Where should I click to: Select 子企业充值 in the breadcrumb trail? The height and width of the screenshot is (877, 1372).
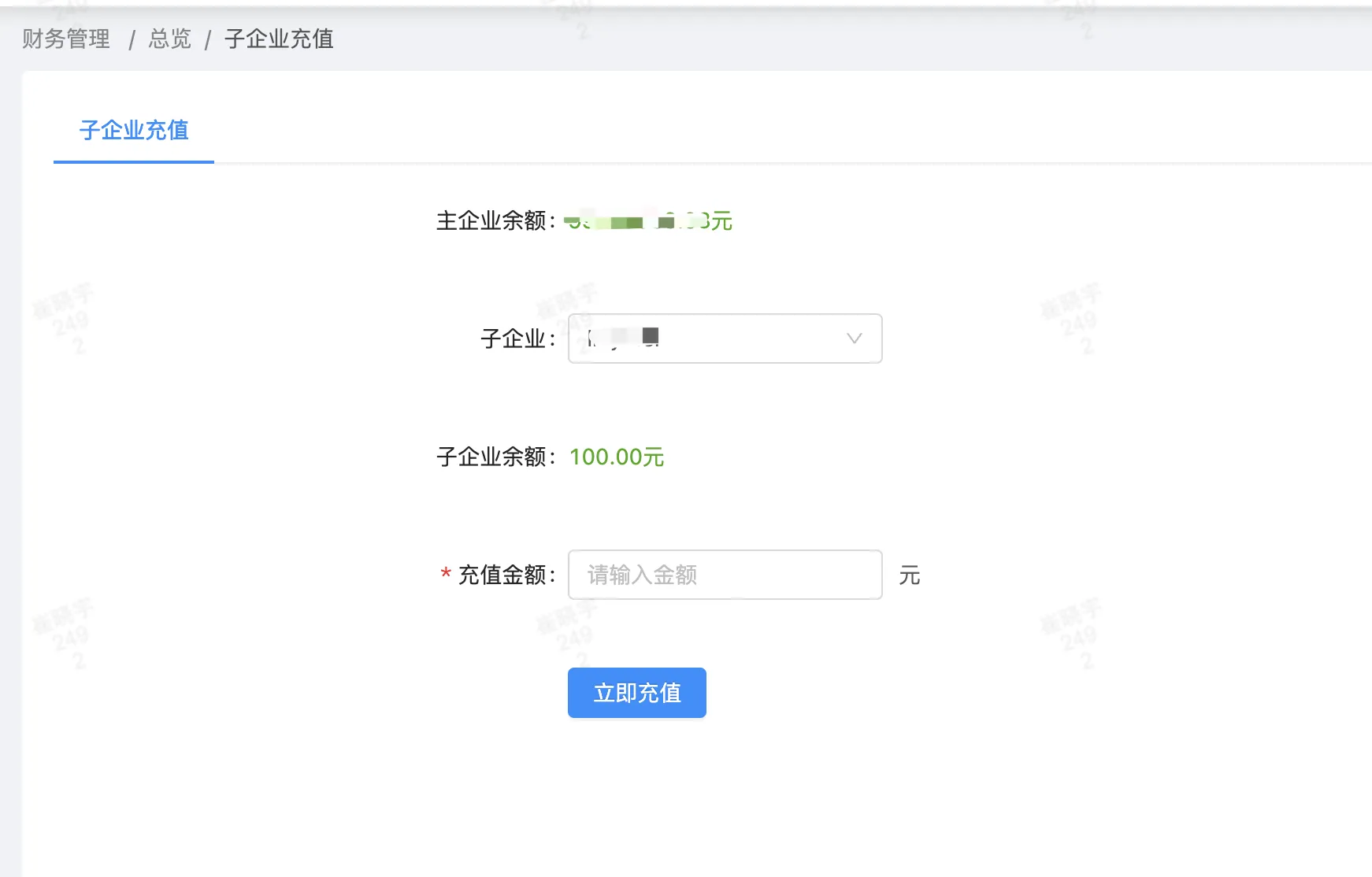tap(277, 39)
